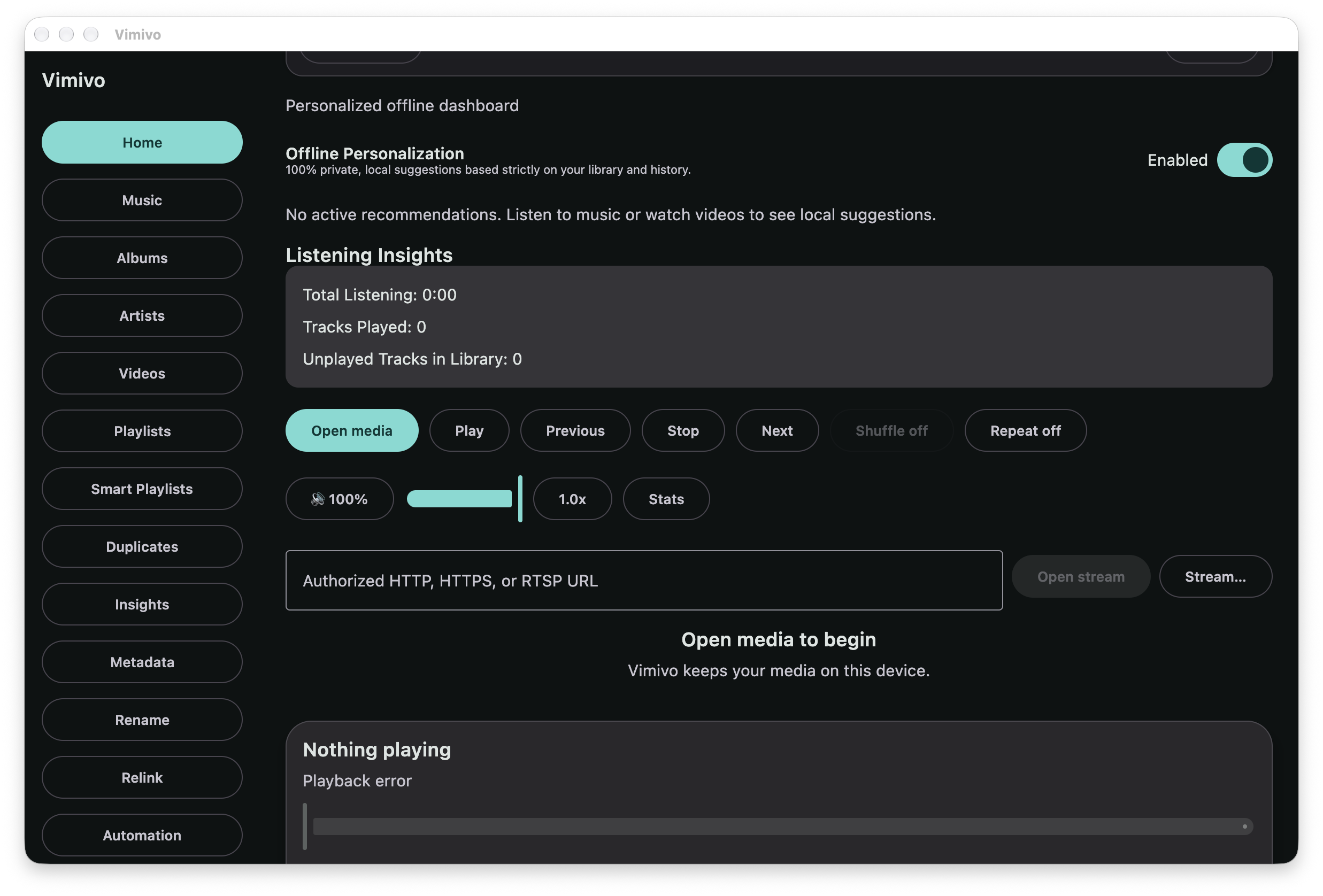Click the 100% volume button

(339, 499)
